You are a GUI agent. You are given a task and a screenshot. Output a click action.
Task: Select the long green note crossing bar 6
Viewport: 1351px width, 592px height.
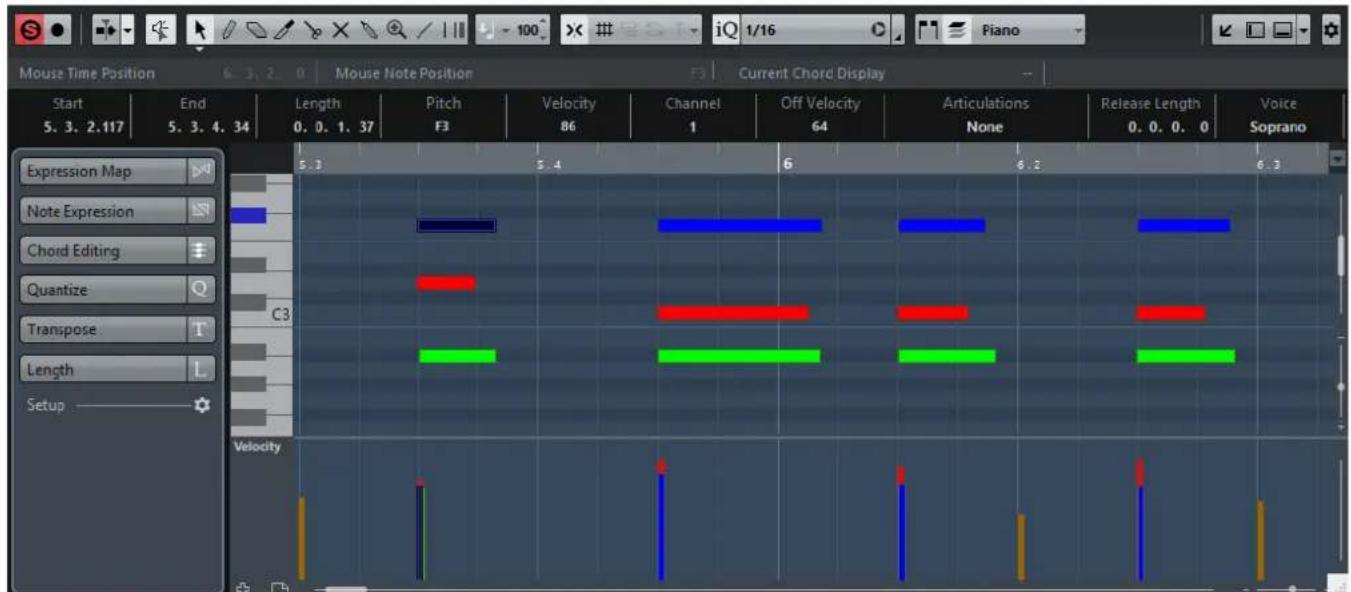[739, 356]
